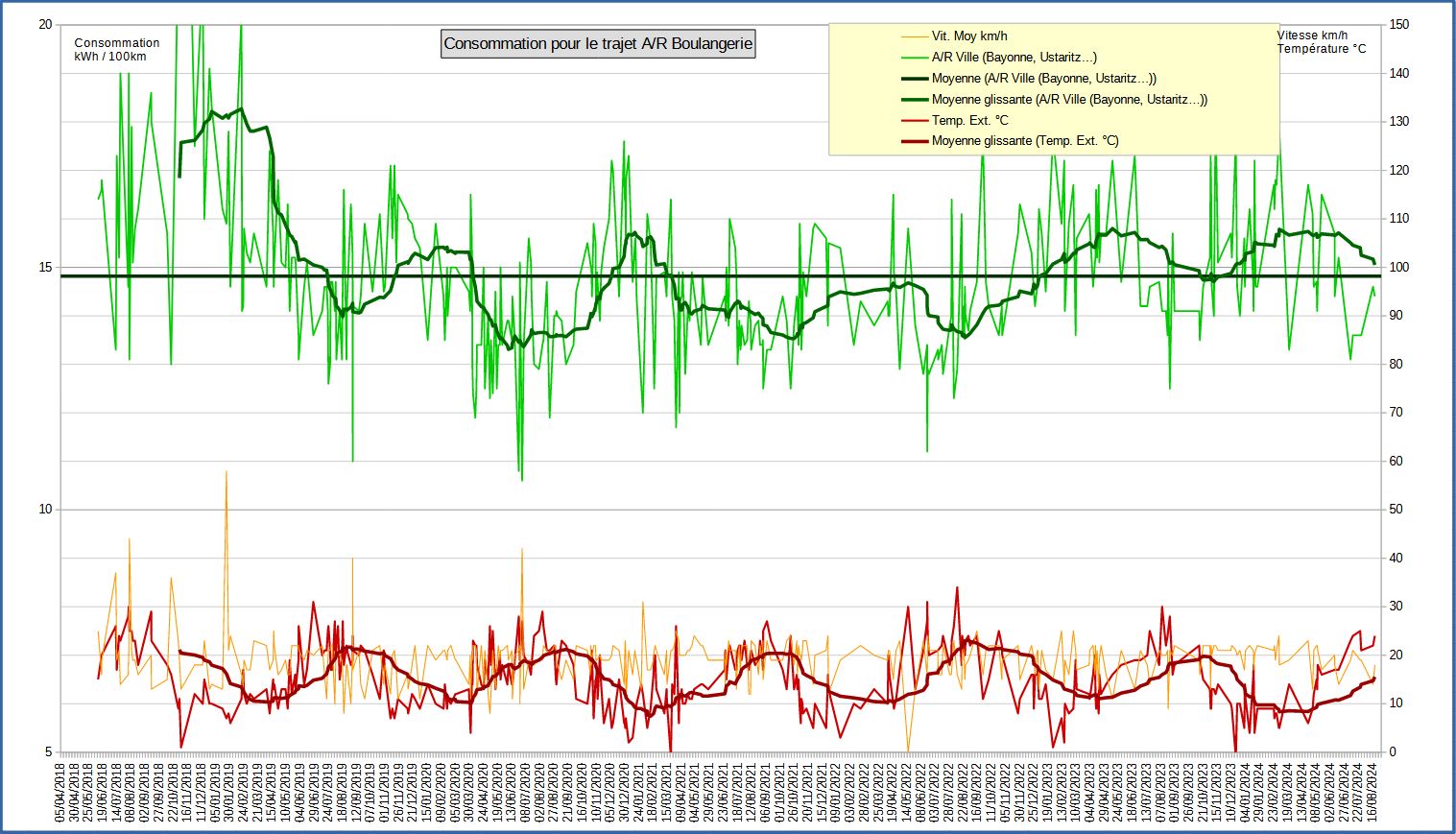Screen dimensions: 1456x834
Task: Click legend entry 'Vit. Moy km/h'
Action: coord(969,36)
